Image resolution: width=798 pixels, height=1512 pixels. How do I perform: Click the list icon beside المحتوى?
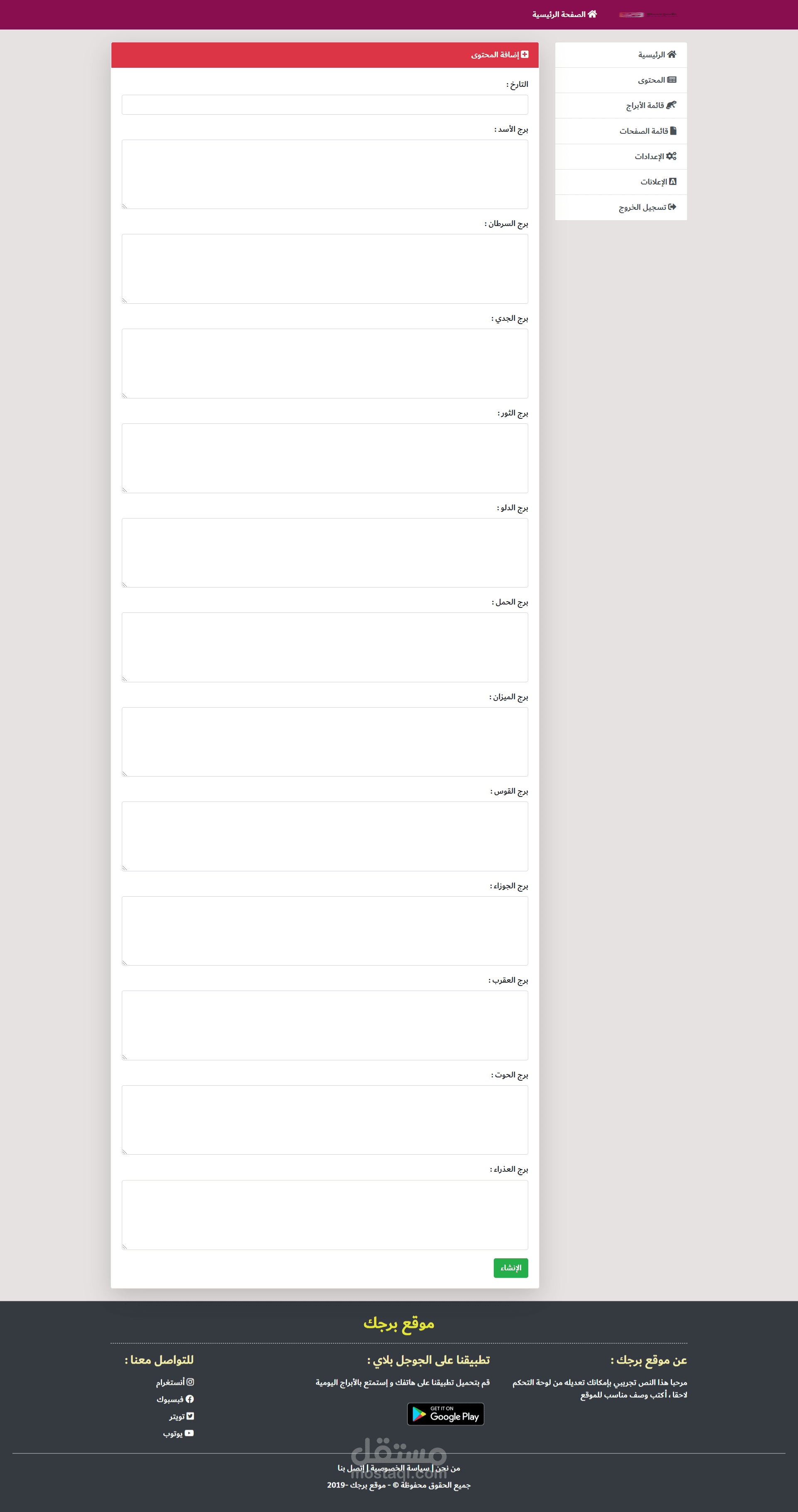(672, 80)
